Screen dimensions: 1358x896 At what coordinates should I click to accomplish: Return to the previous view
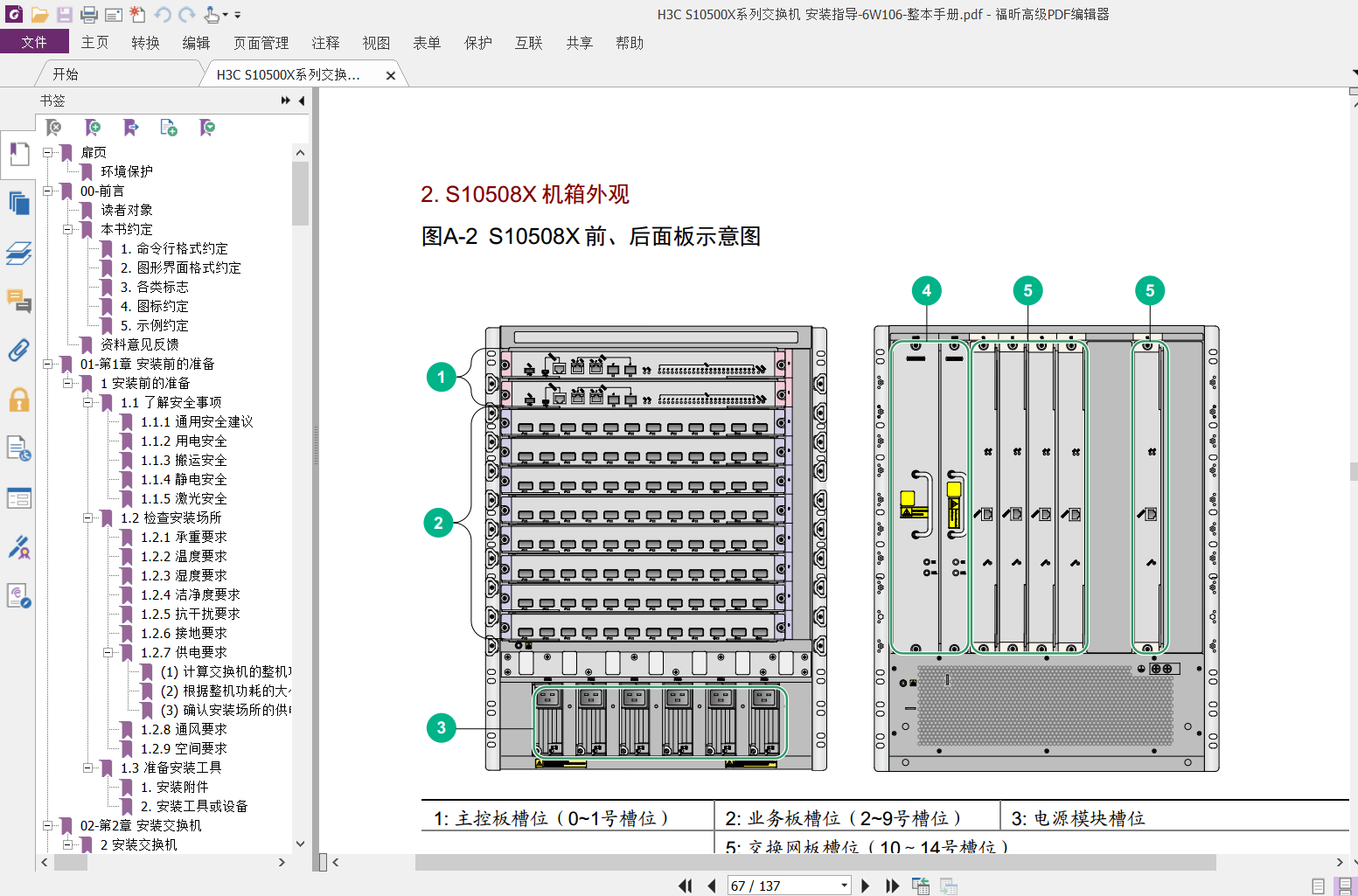pos(921,886)
